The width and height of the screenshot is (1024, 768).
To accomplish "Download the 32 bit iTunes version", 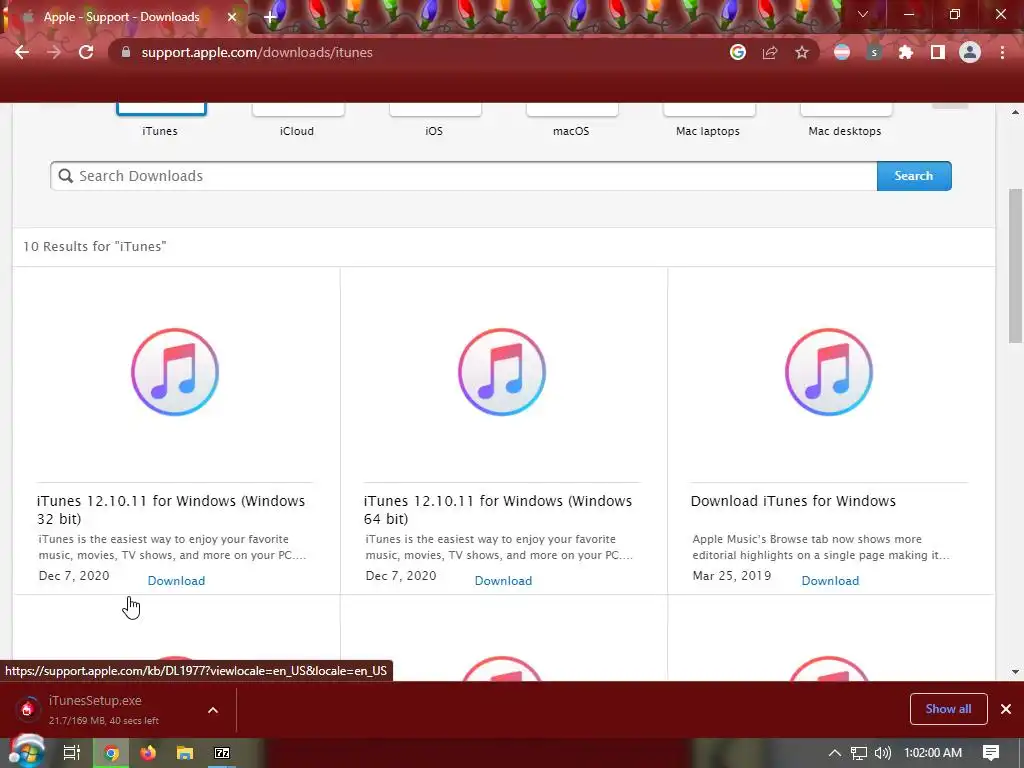I will 176,581.
